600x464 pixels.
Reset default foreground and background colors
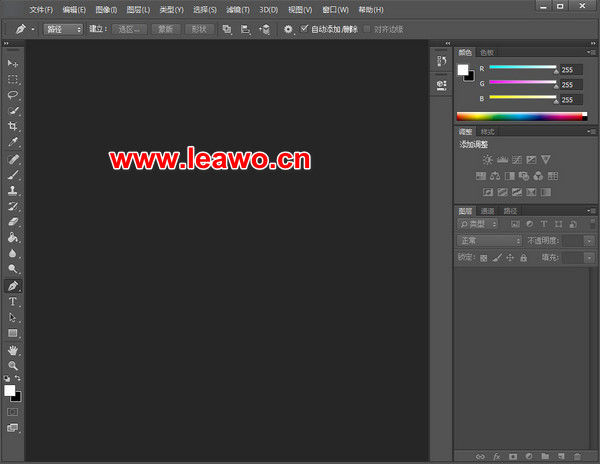(x=7, y=379)
